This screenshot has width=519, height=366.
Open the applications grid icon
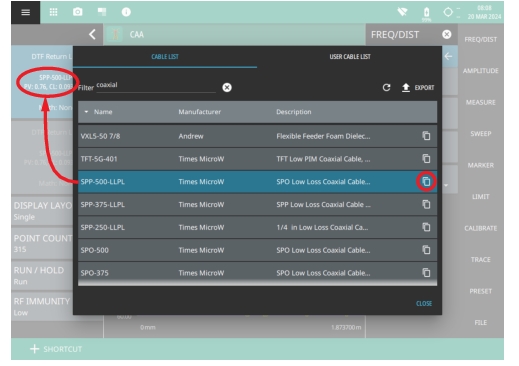[53, 12]
